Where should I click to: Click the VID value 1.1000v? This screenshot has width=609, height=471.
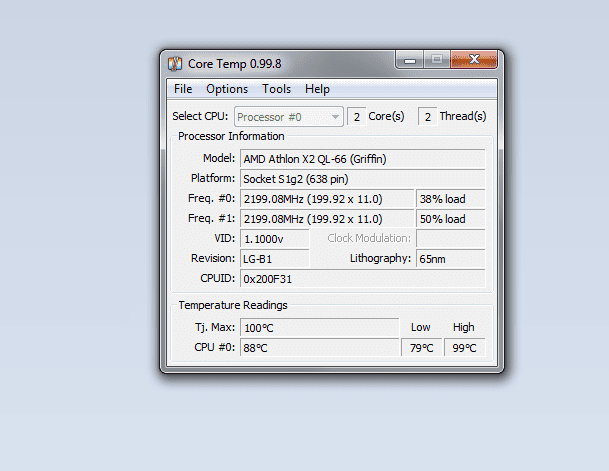275,239
